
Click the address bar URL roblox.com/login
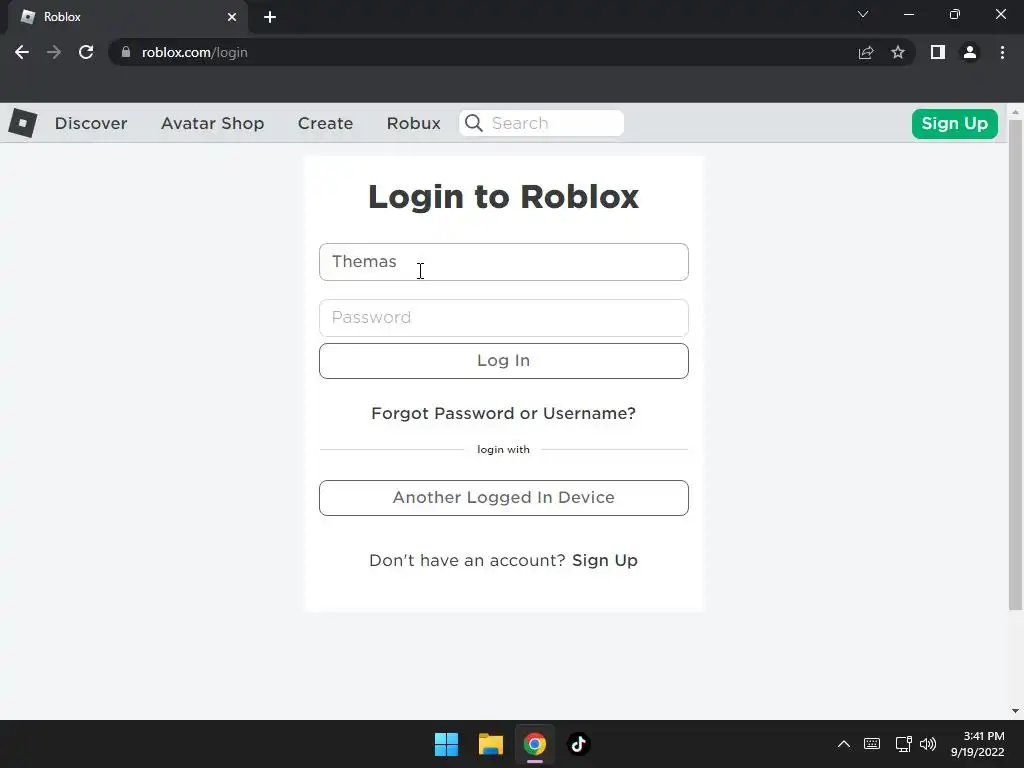(x=195, y=52)
